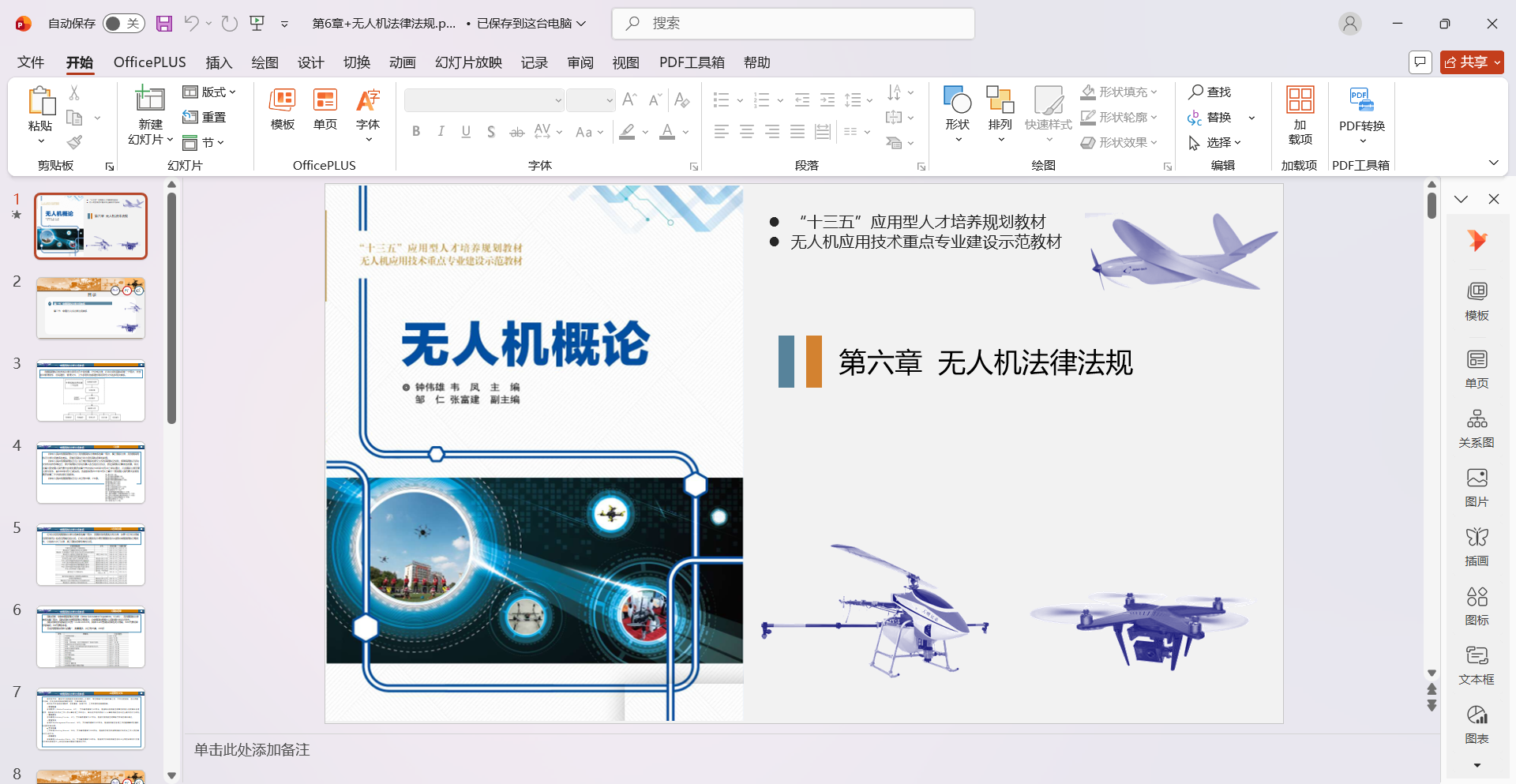This screenshot has width=1516, height=784.
Task: Toggle strikethrough formatting
Action: click(516, 132)
